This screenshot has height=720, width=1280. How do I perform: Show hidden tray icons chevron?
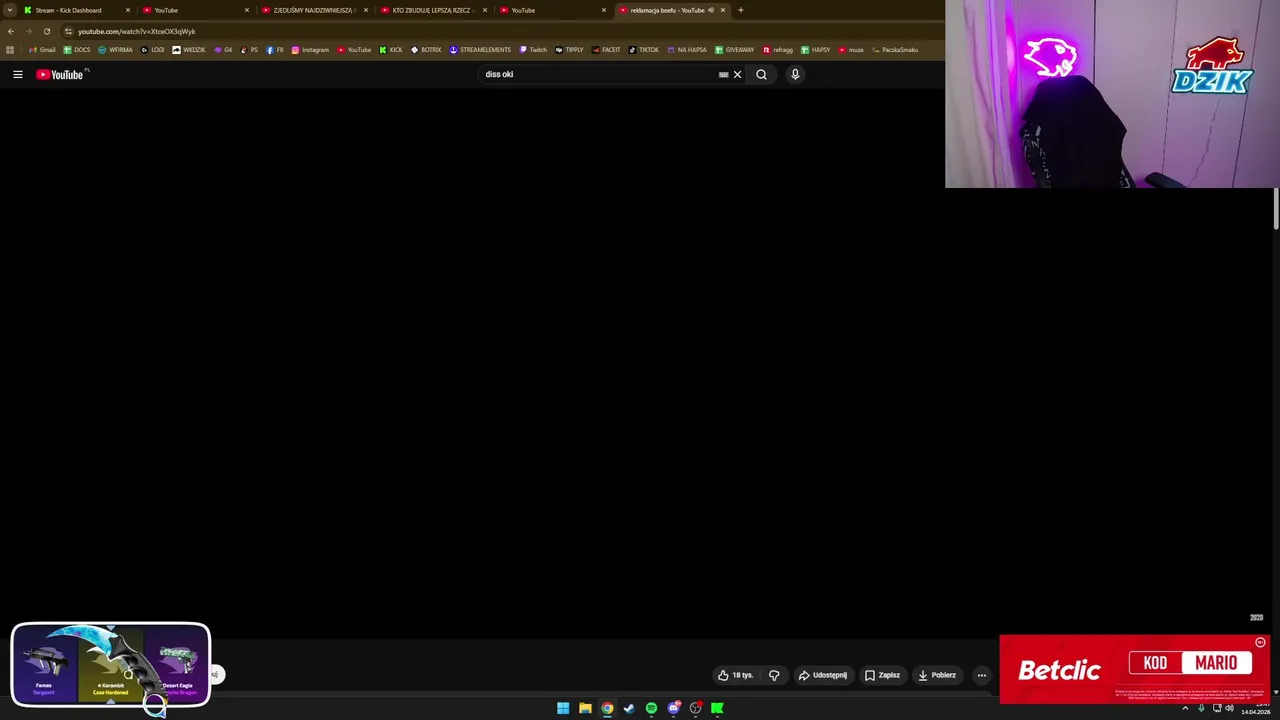pyautogui.click(x=1185, y=708)
